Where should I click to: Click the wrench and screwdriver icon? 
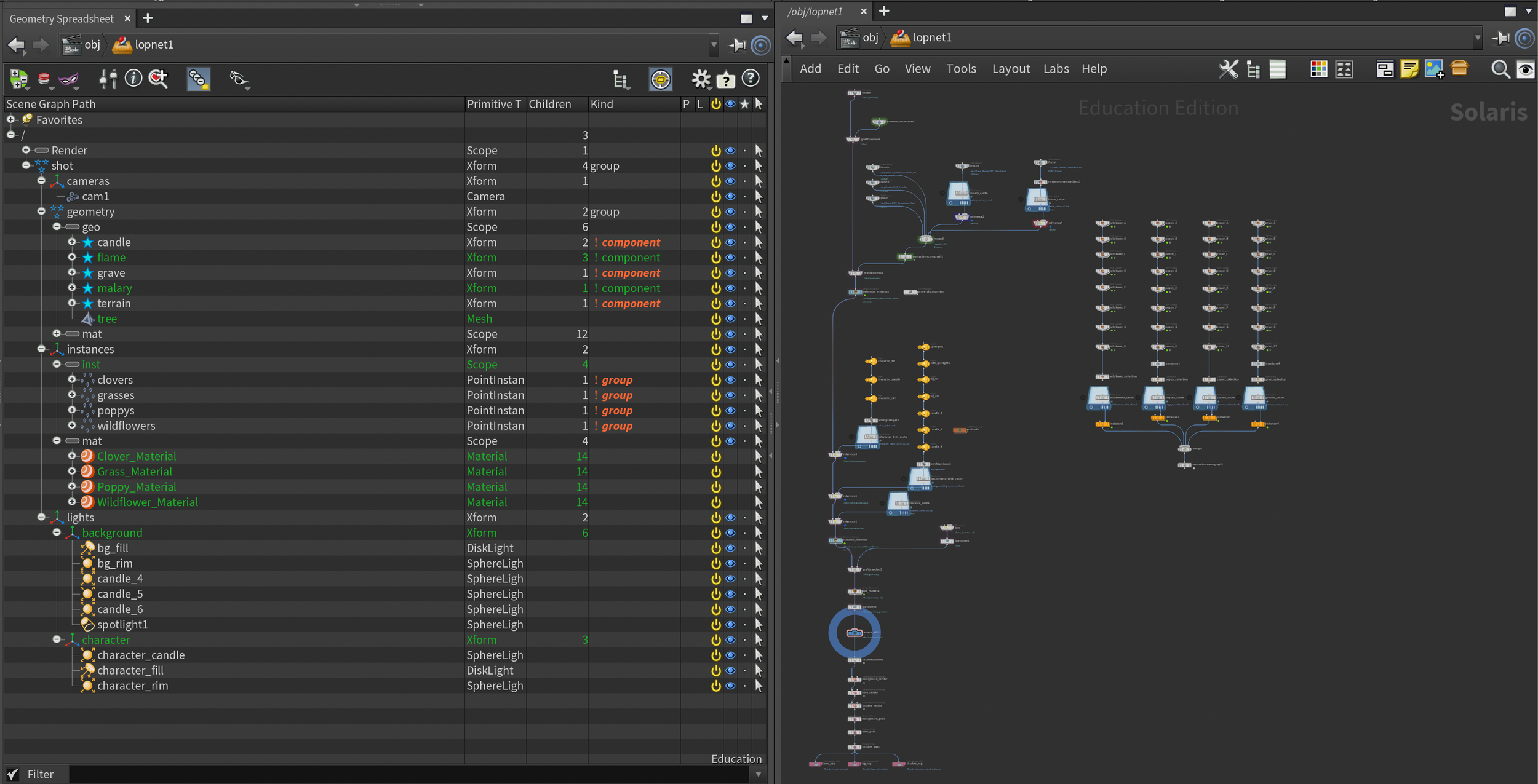[x=1228, y=69]
